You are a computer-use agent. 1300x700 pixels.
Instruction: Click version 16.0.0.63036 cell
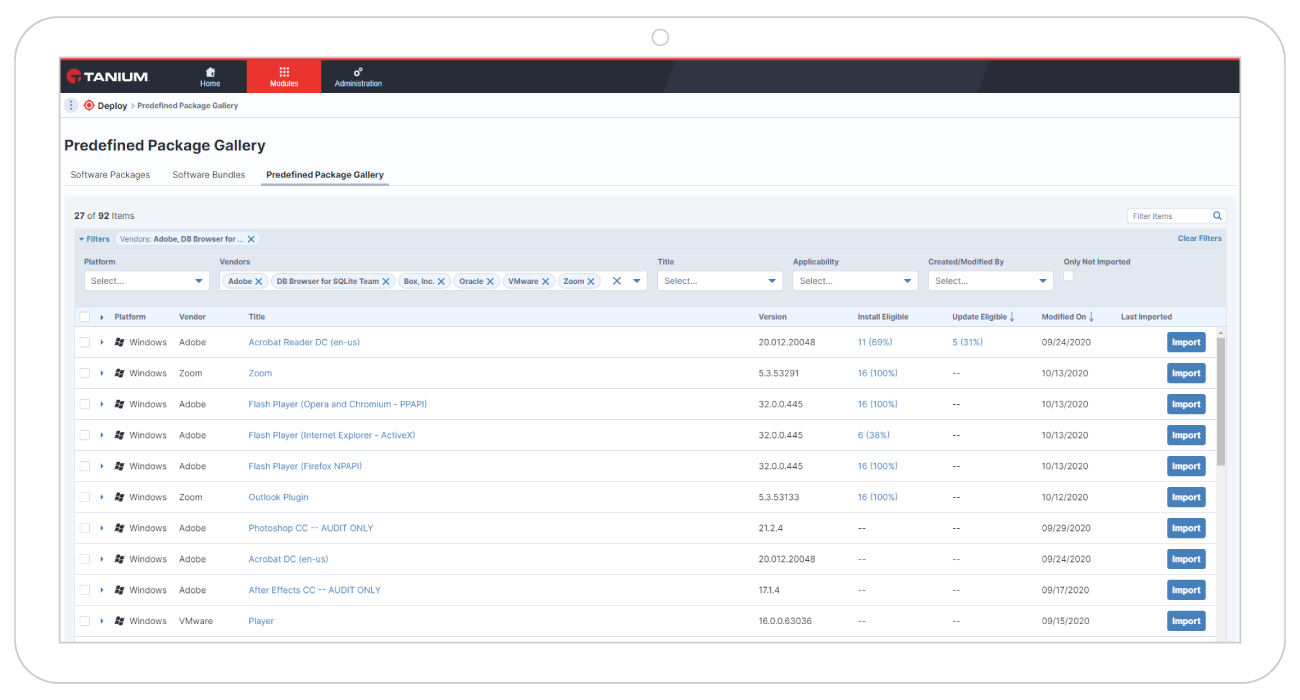tap(785, 621)
